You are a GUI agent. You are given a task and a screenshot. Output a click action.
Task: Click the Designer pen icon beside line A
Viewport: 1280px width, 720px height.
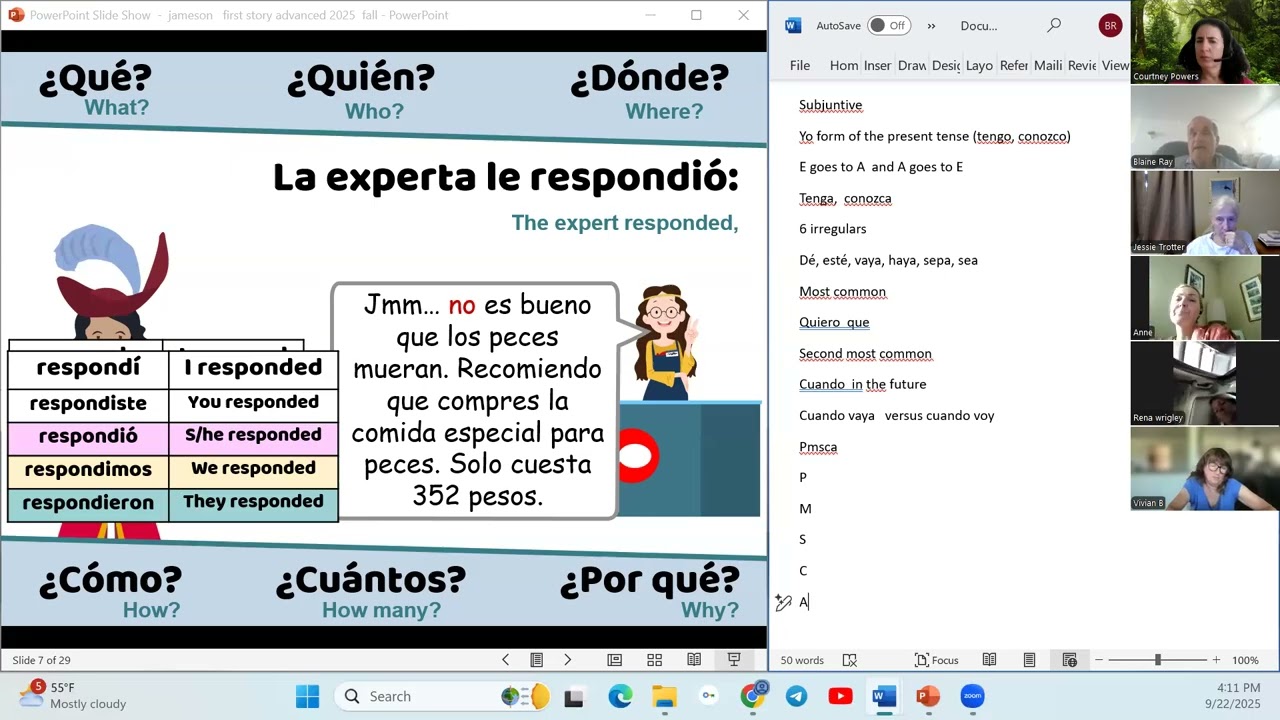pos(783,602)
